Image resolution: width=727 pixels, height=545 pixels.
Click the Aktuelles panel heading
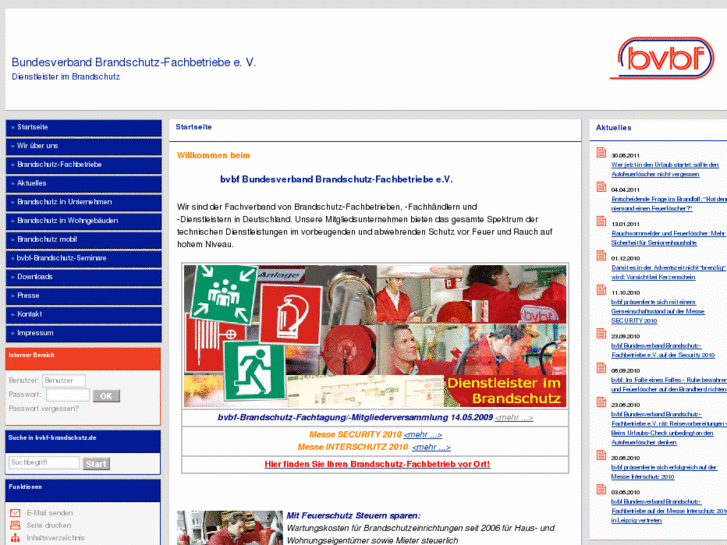(x=613, y=128)
